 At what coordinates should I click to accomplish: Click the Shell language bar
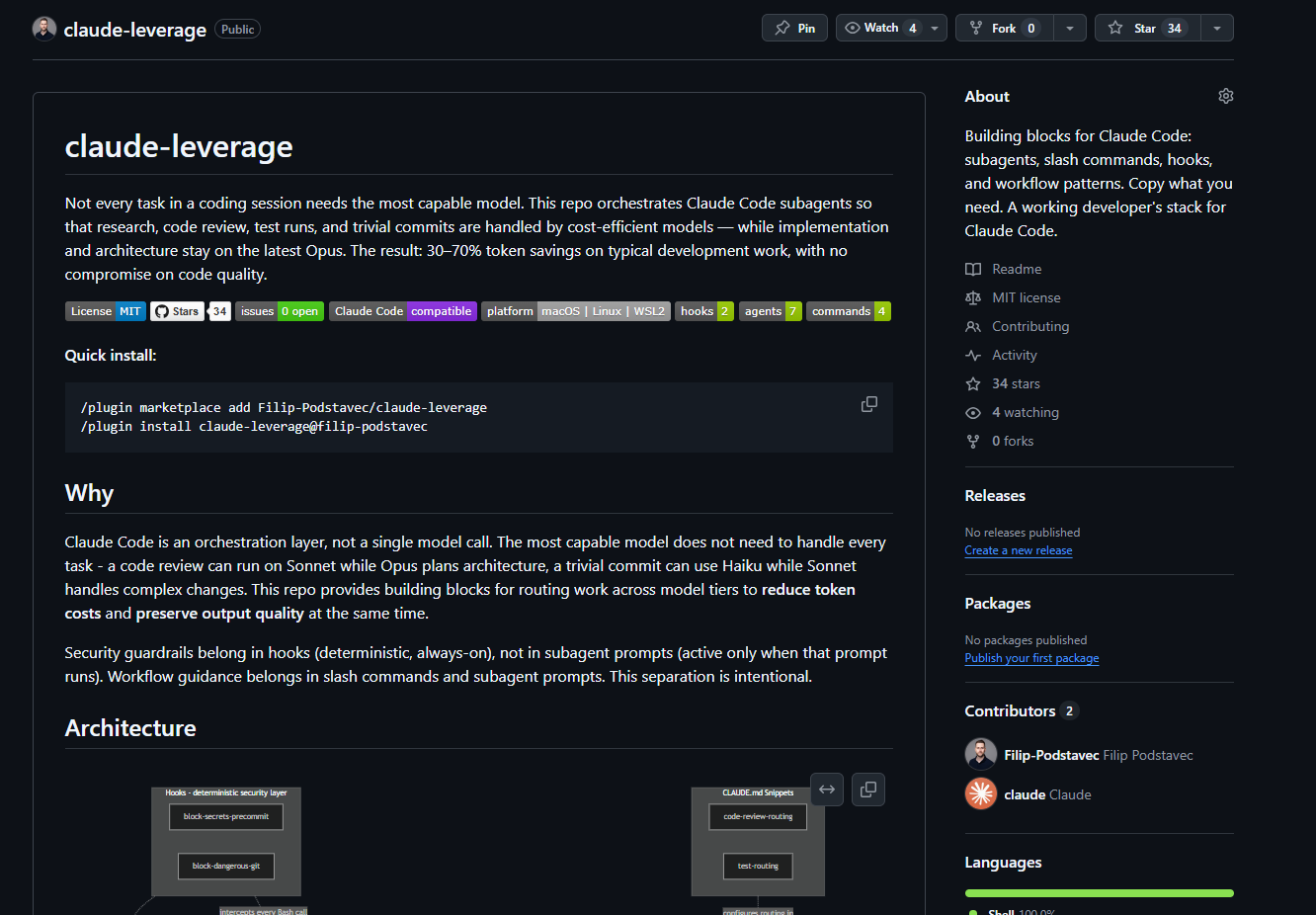click(x=1100, y=893)
